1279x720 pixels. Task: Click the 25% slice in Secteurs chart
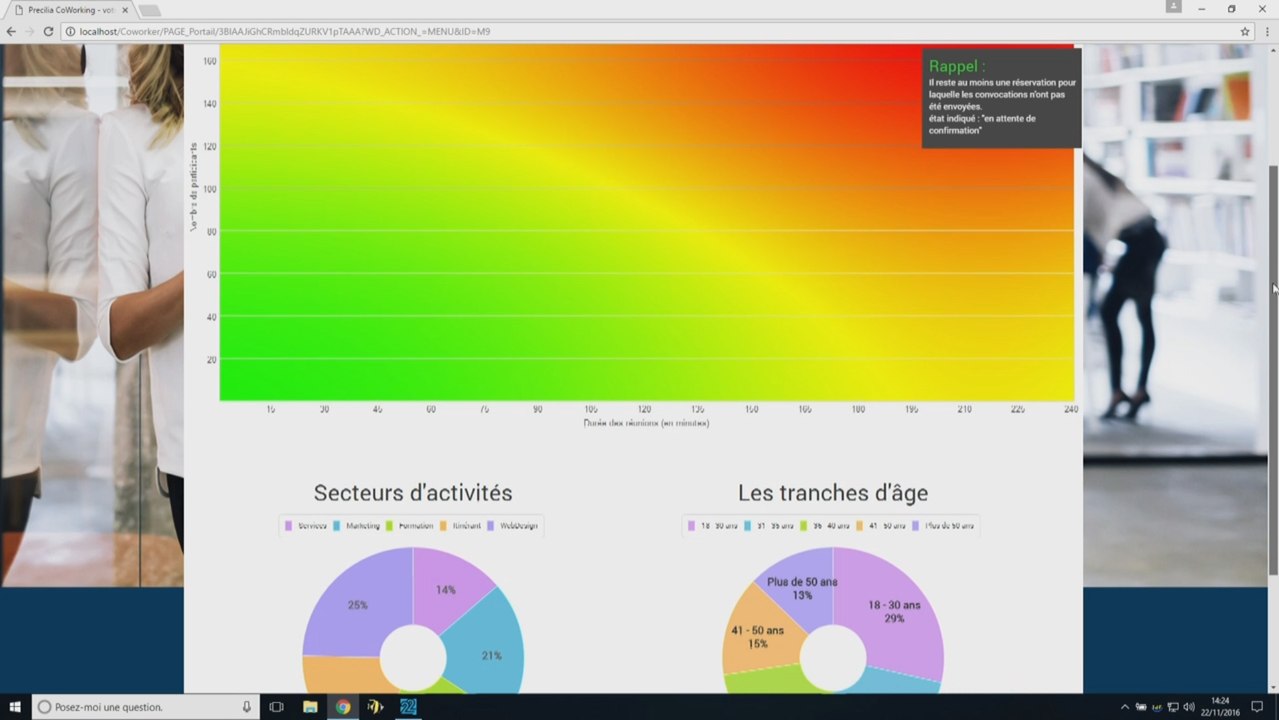click(358, 605)
